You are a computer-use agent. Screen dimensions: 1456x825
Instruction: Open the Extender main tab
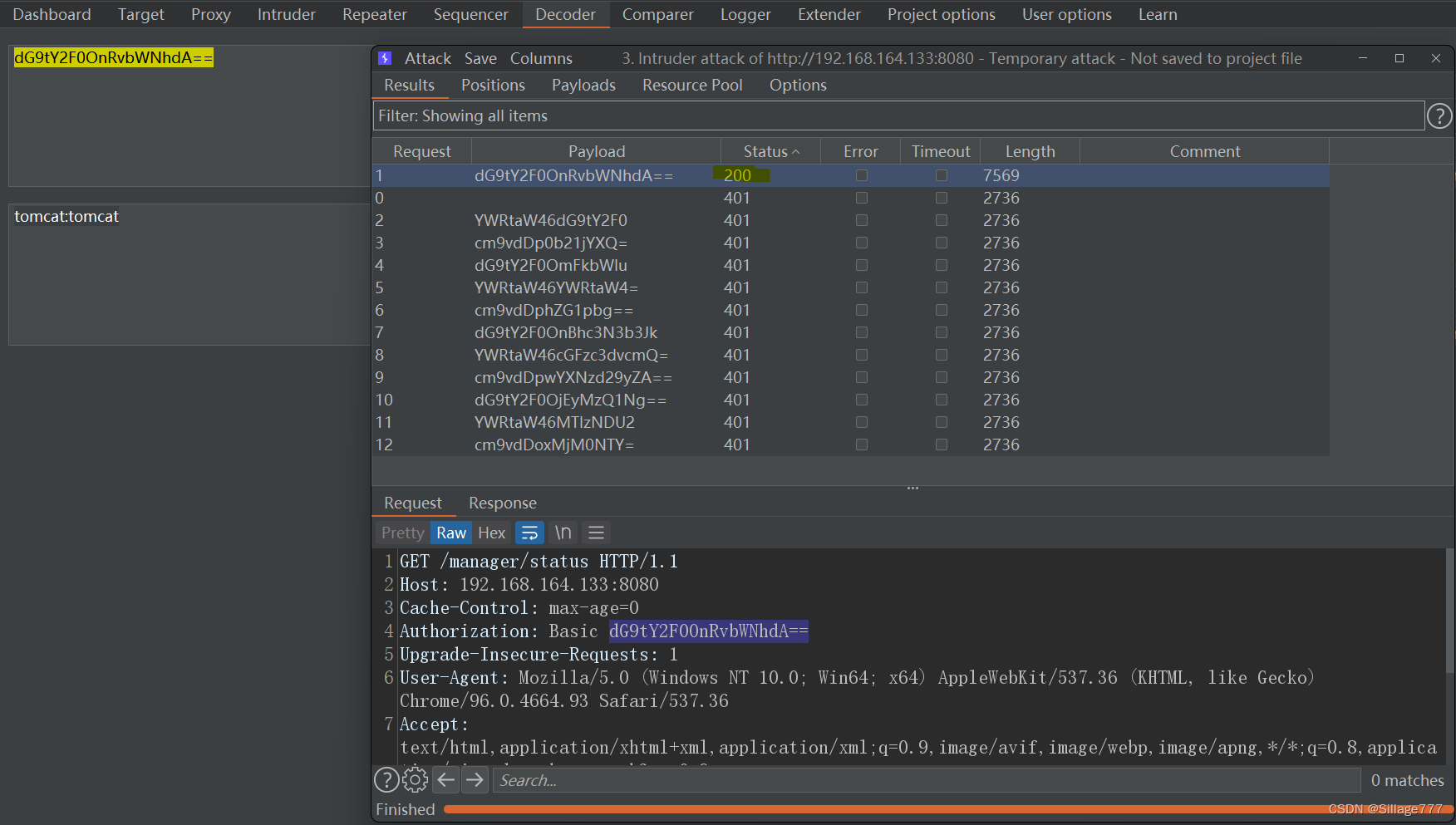tap(829, 14)
